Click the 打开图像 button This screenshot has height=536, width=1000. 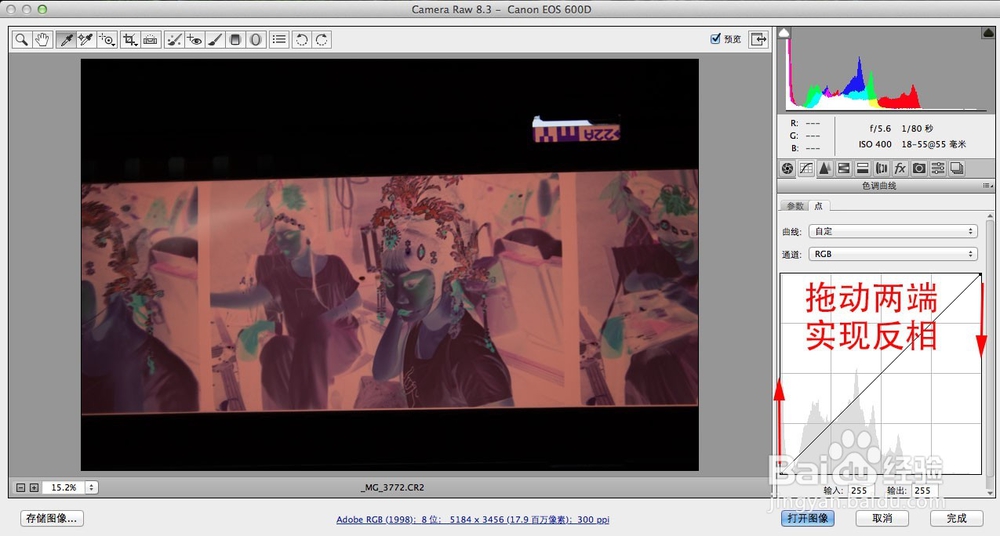coord(807,518)
